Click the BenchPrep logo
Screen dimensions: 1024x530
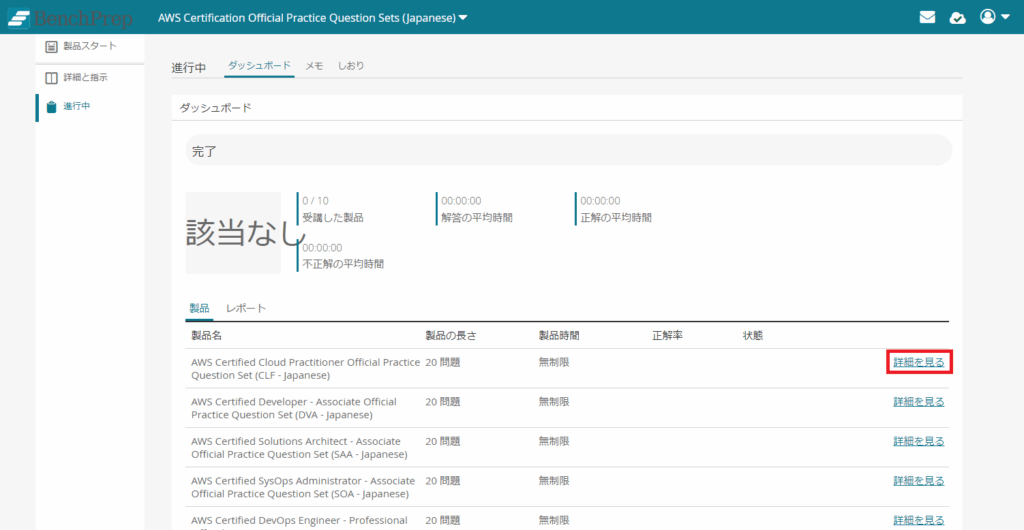70,18
